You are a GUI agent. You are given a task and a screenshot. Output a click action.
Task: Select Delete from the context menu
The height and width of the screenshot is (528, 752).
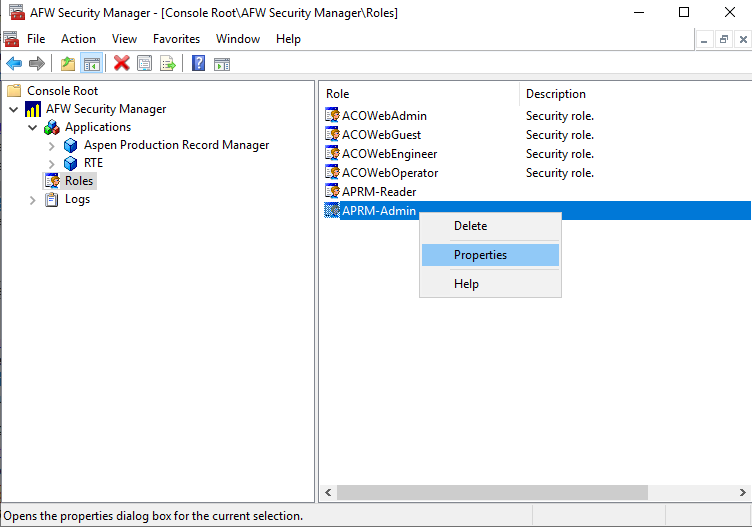point(470,226)
